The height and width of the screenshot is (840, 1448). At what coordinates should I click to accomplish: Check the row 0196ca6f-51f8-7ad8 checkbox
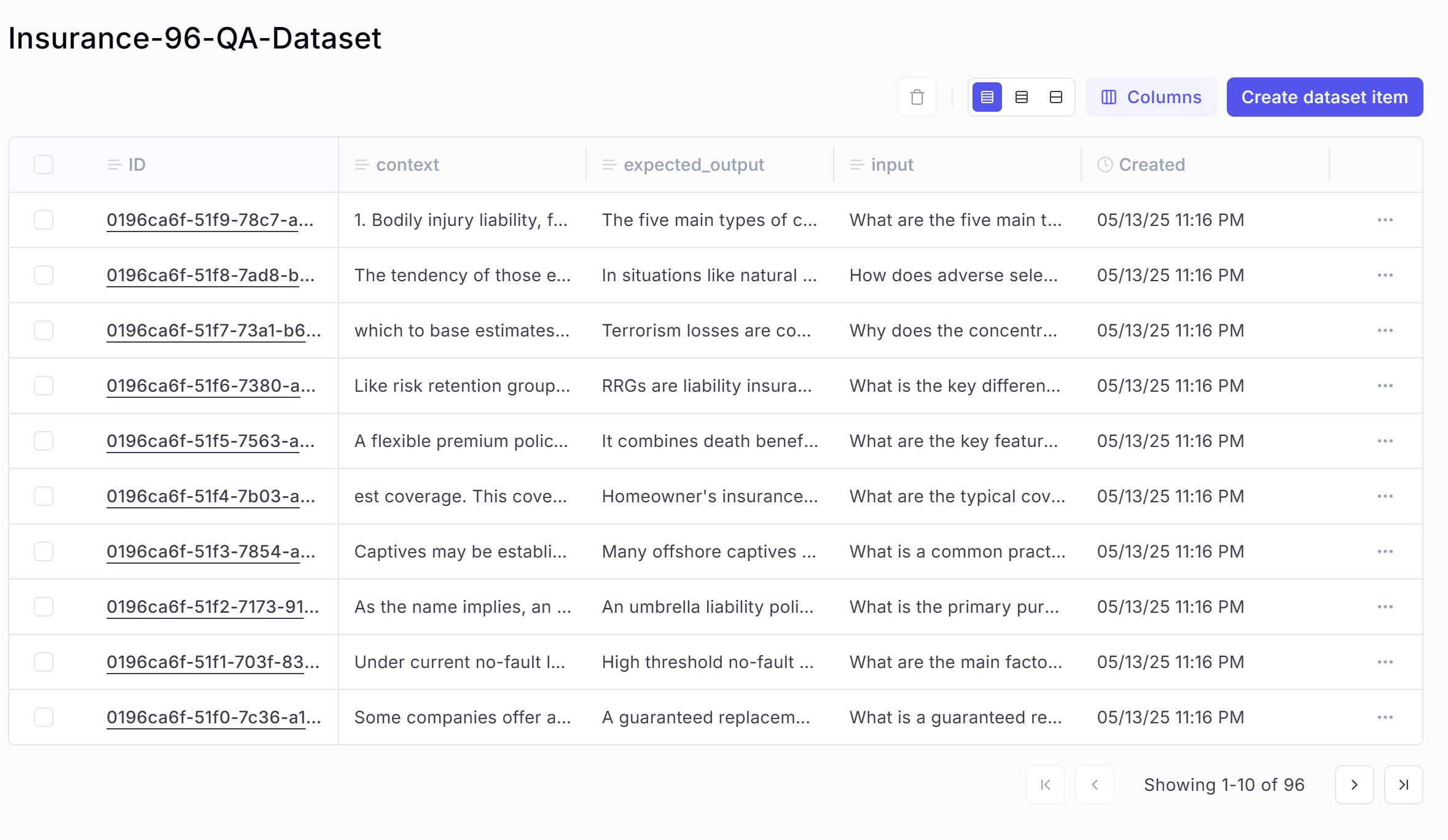[44, 275]
